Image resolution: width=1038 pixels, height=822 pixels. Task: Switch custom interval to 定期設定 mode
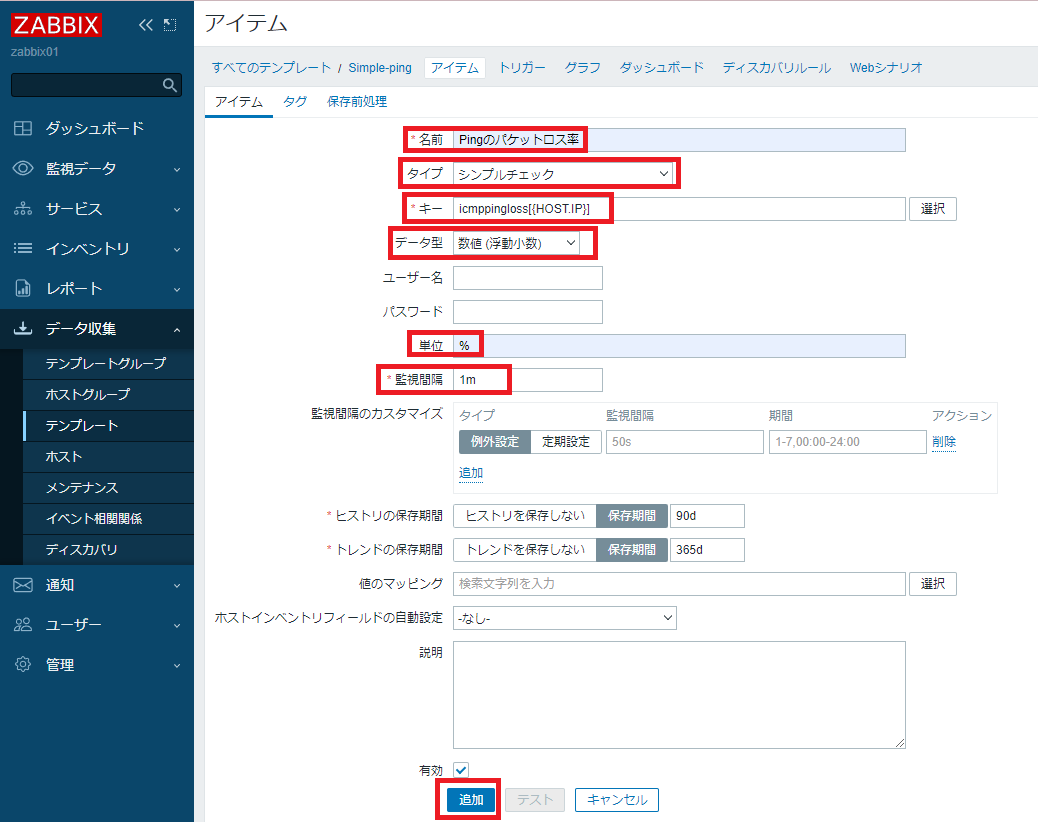pos(565,441)
